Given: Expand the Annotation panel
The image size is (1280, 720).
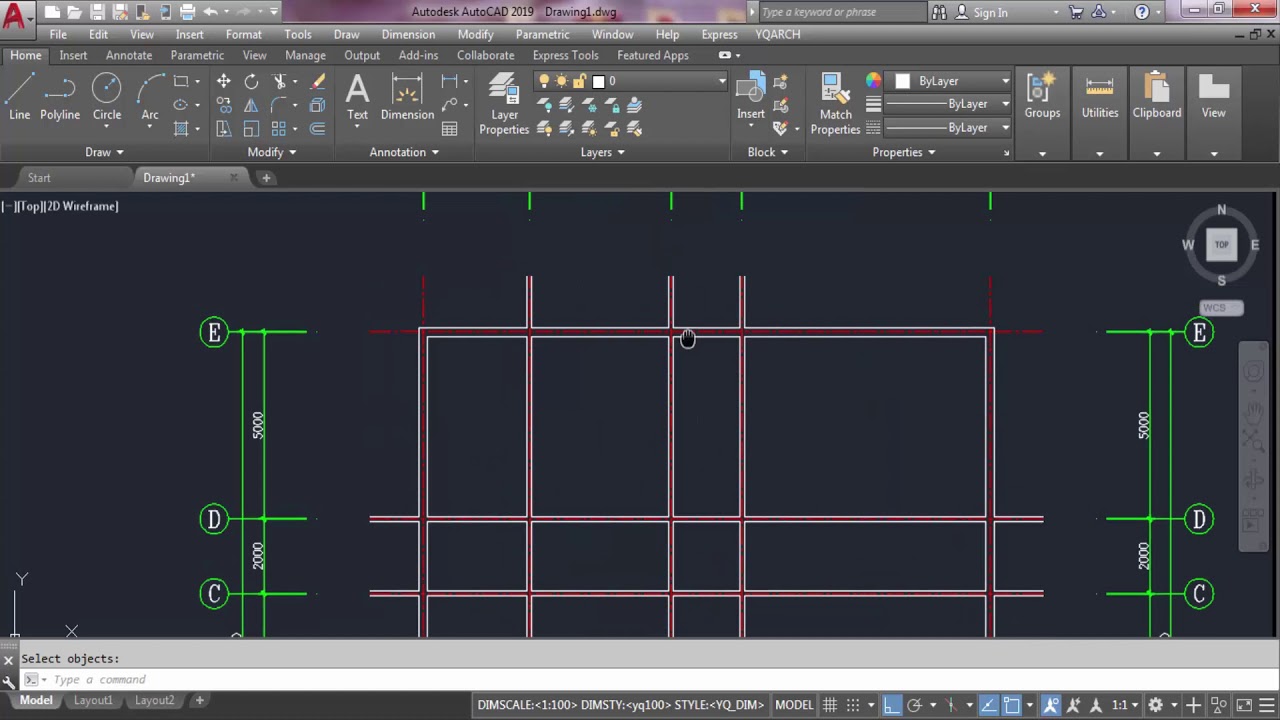Looking at the screenshot, I should (x=404, y=152).
